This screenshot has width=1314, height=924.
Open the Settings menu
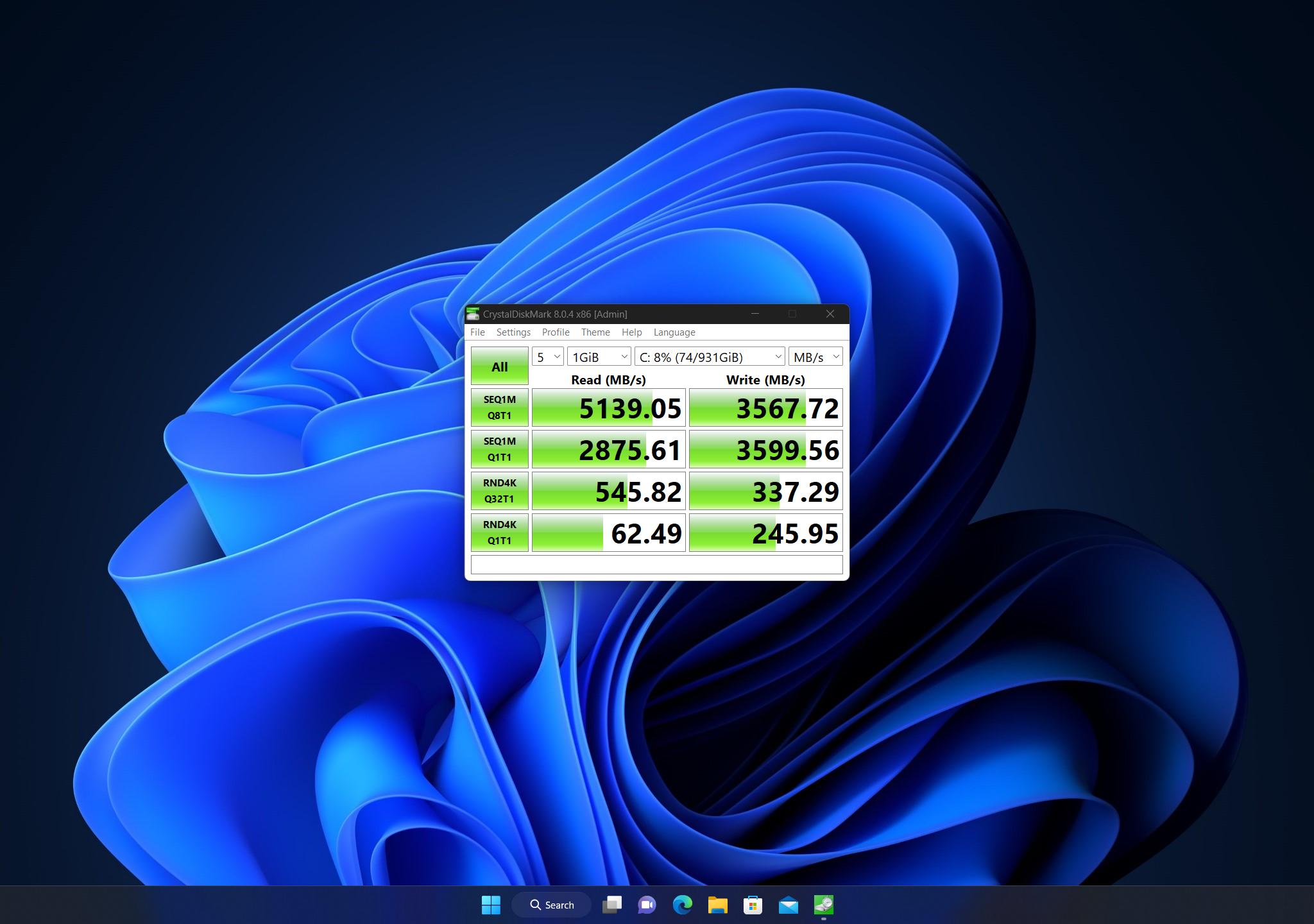[513, 332]
